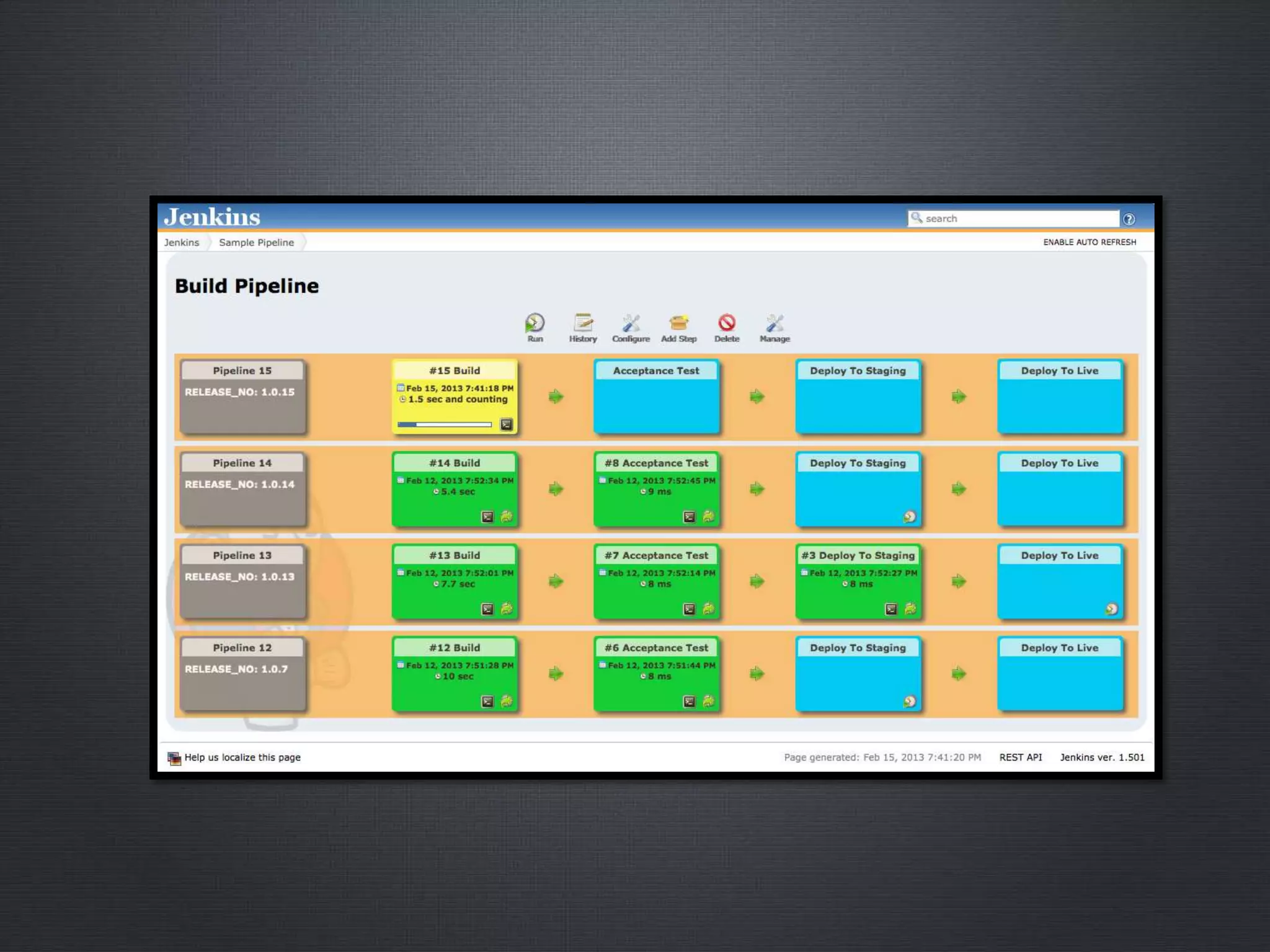The width and height of the screenshot is (1270, 952).
Task: Click Sample Pipeline breadcrumb
Action: point(256,242)
